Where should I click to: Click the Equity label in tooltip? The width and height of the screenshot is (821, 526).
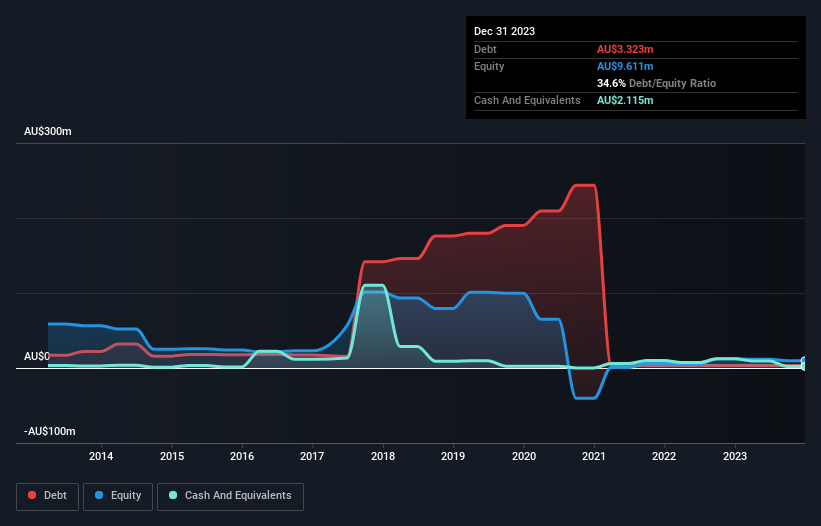(x=489, y=66)
